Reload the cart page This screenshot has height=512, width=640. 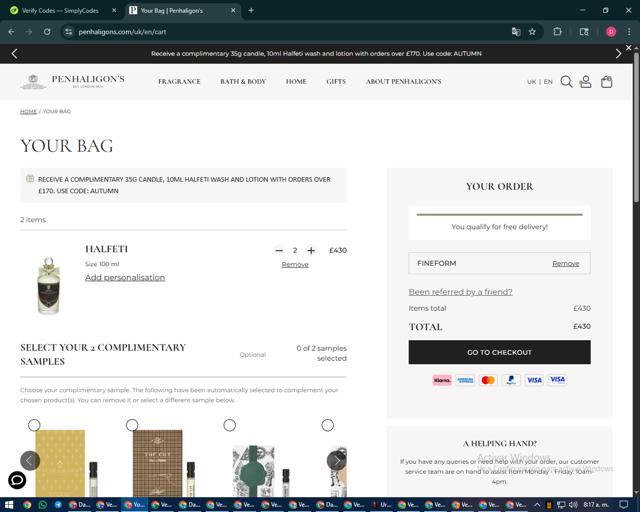tap(47, 31)
